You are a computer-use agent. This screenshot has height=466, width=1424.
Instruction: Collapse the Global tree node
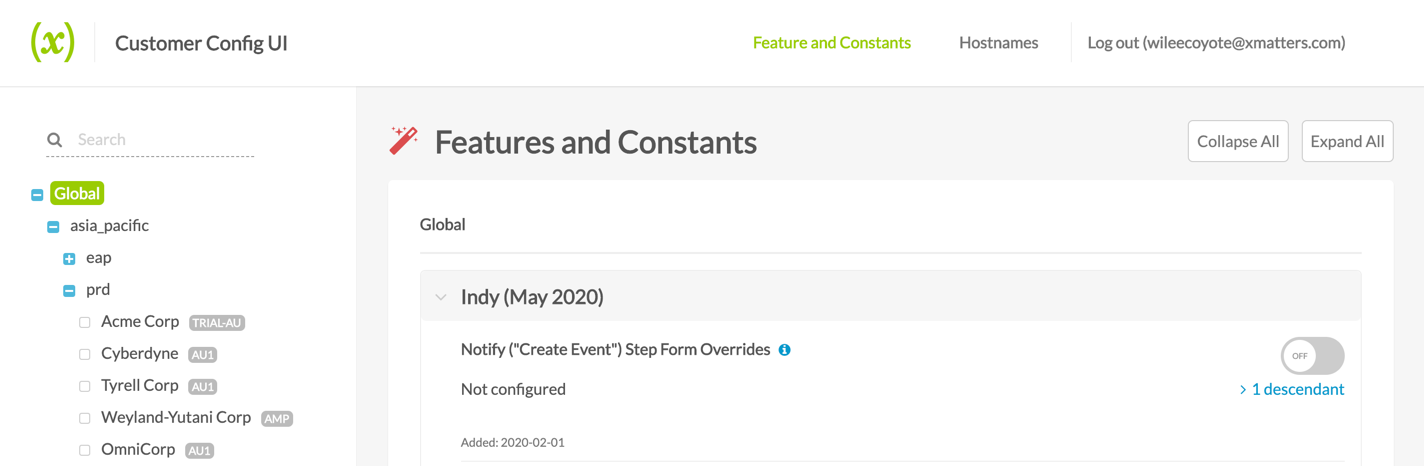37,195
